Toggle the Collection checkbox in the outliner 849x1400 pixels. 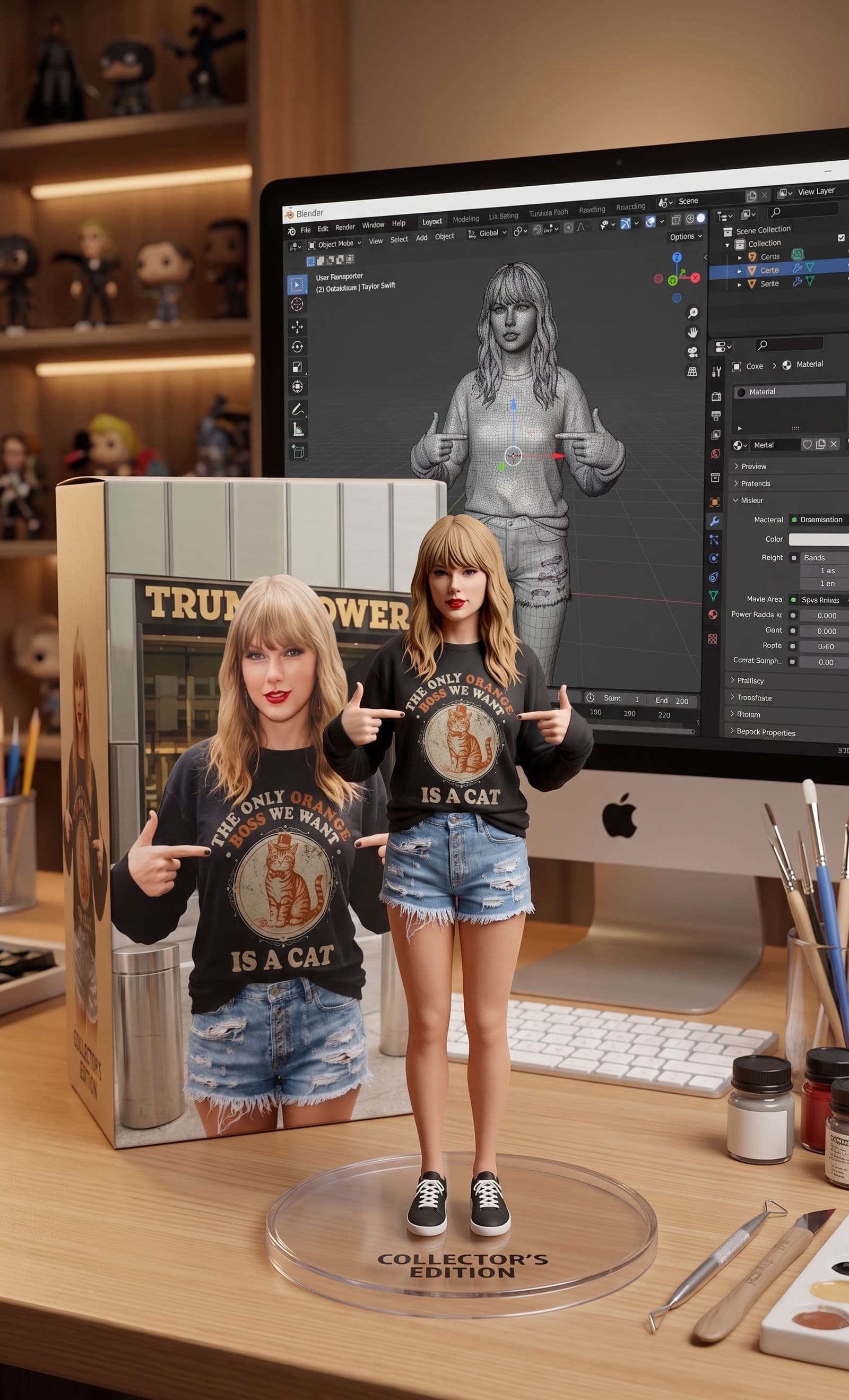pos(841,238)
